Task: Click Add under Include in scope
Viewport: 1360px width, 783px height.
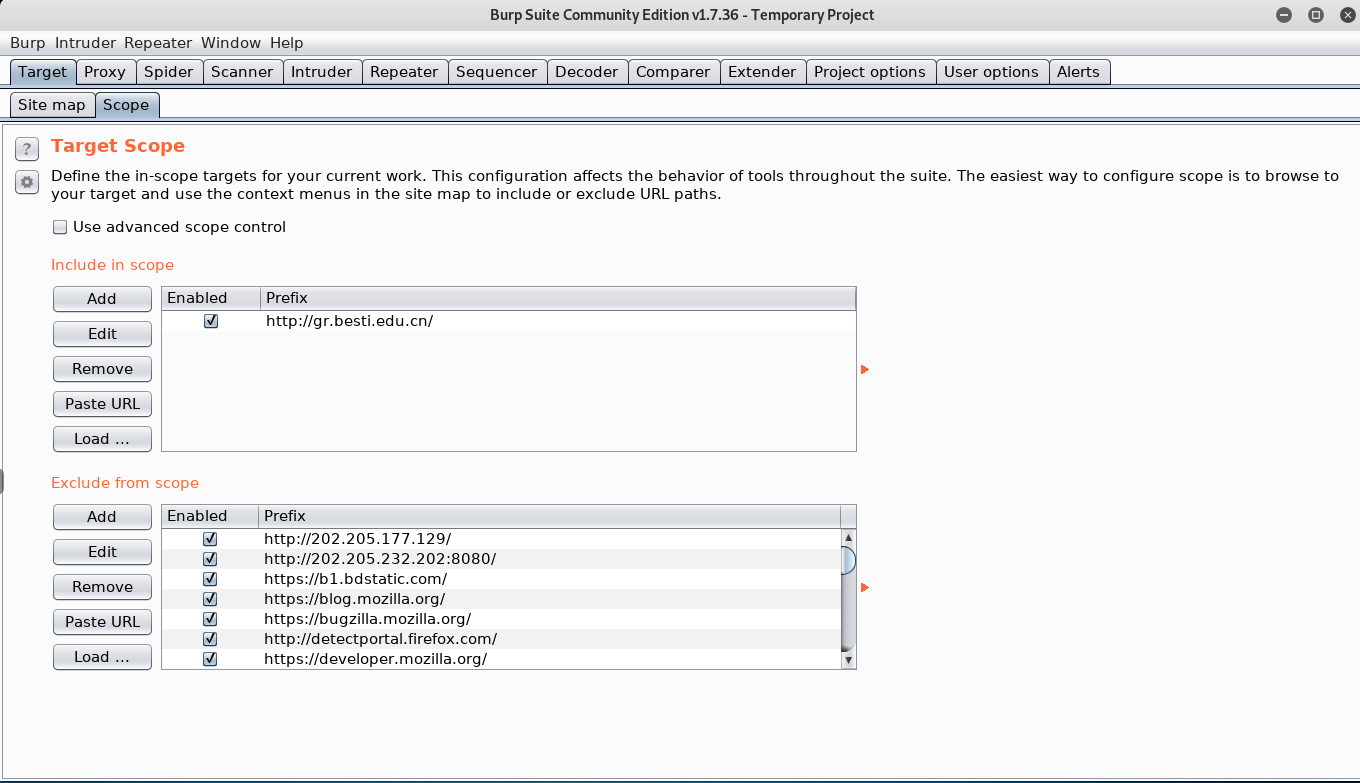Action: (102, 299)
